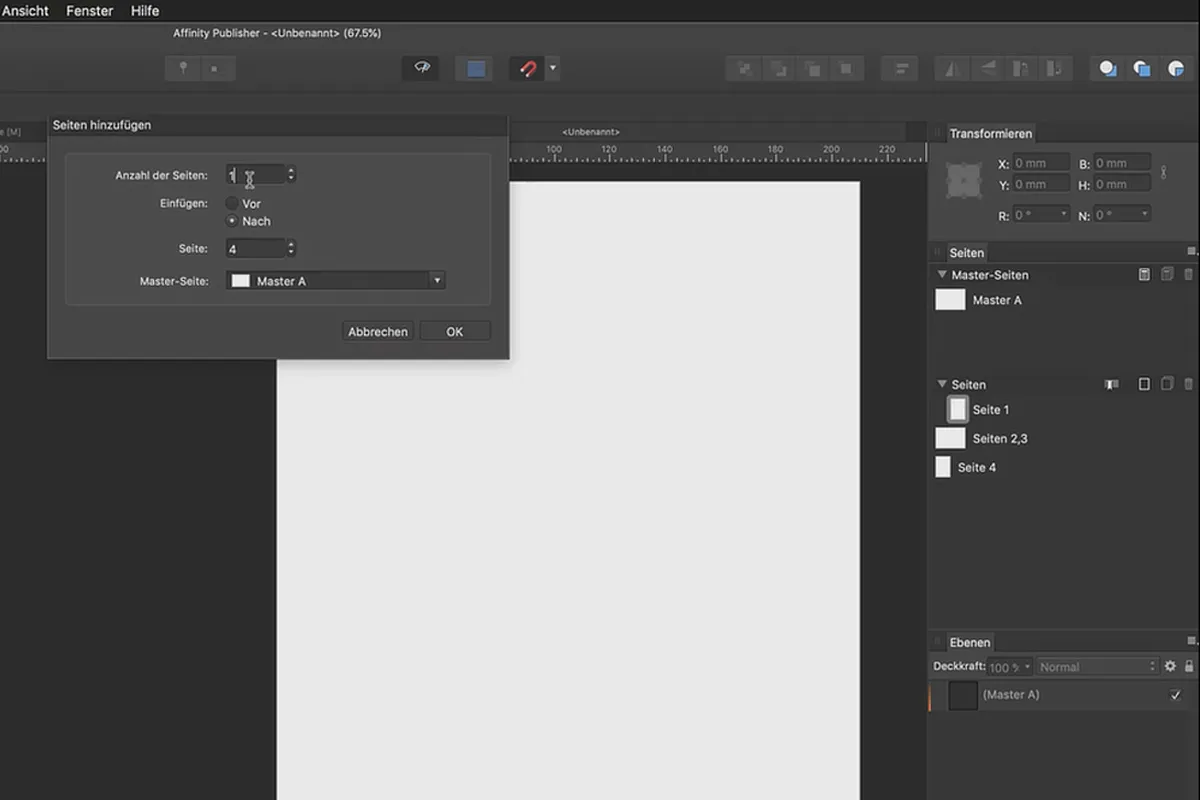Open the Ansicht menu

coord(24,10)
